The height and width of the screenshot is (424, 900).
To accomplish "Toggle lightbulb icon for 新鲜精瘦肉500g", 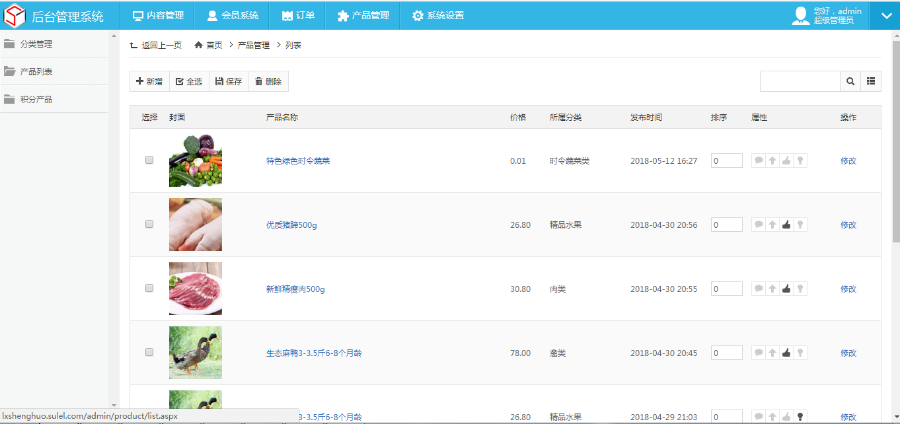I will point(800,289).
